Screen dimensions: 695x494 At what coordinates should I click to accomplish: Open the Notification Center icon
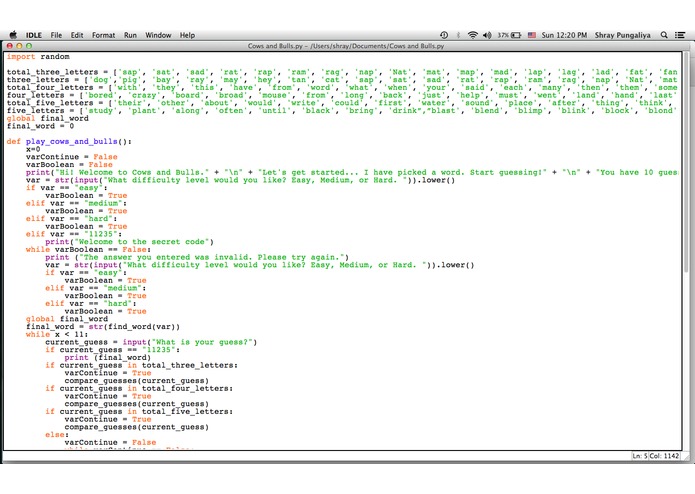(x=680, y=35)
